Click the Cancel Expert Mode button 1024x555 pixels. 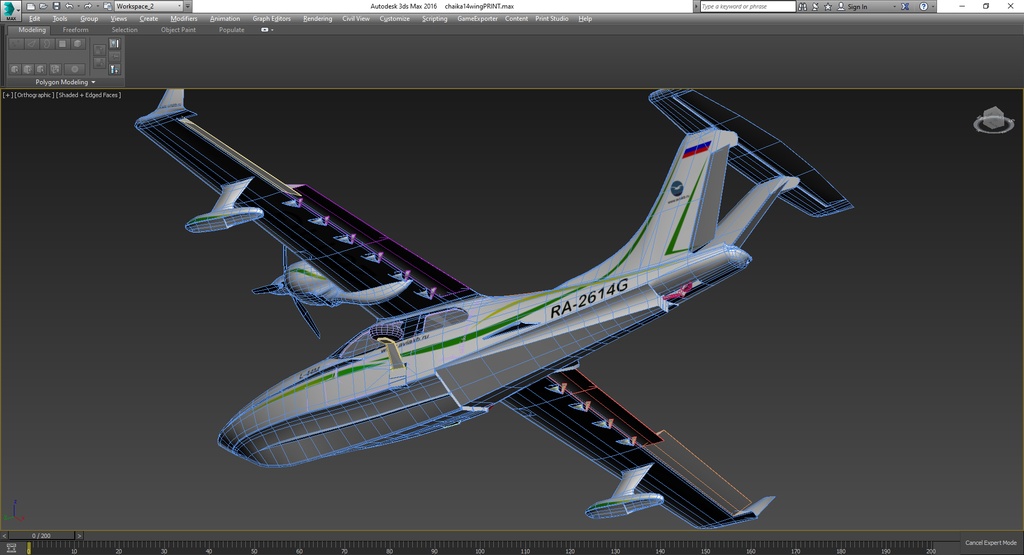(991, 543)
